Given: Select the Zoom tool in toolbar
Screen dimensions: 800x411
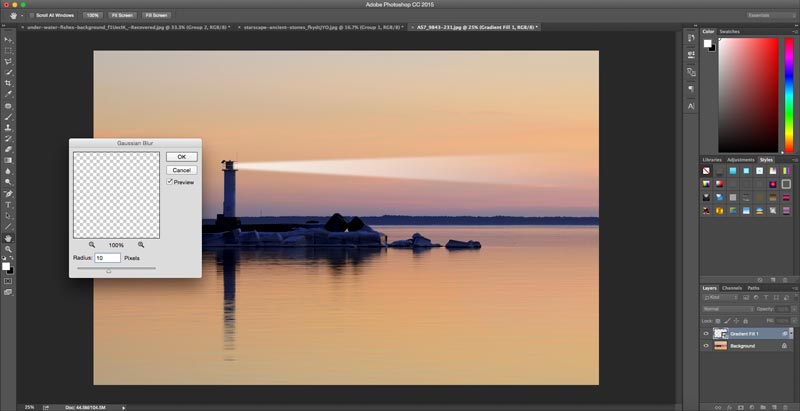Looking at the screenshot, I should (x=8, y=249).
